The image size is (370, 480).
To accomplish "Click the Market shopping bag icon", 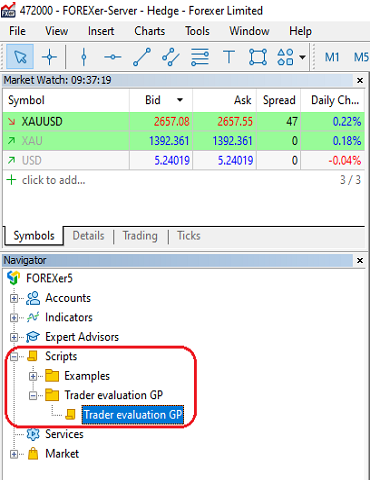I will coord(33,454).
